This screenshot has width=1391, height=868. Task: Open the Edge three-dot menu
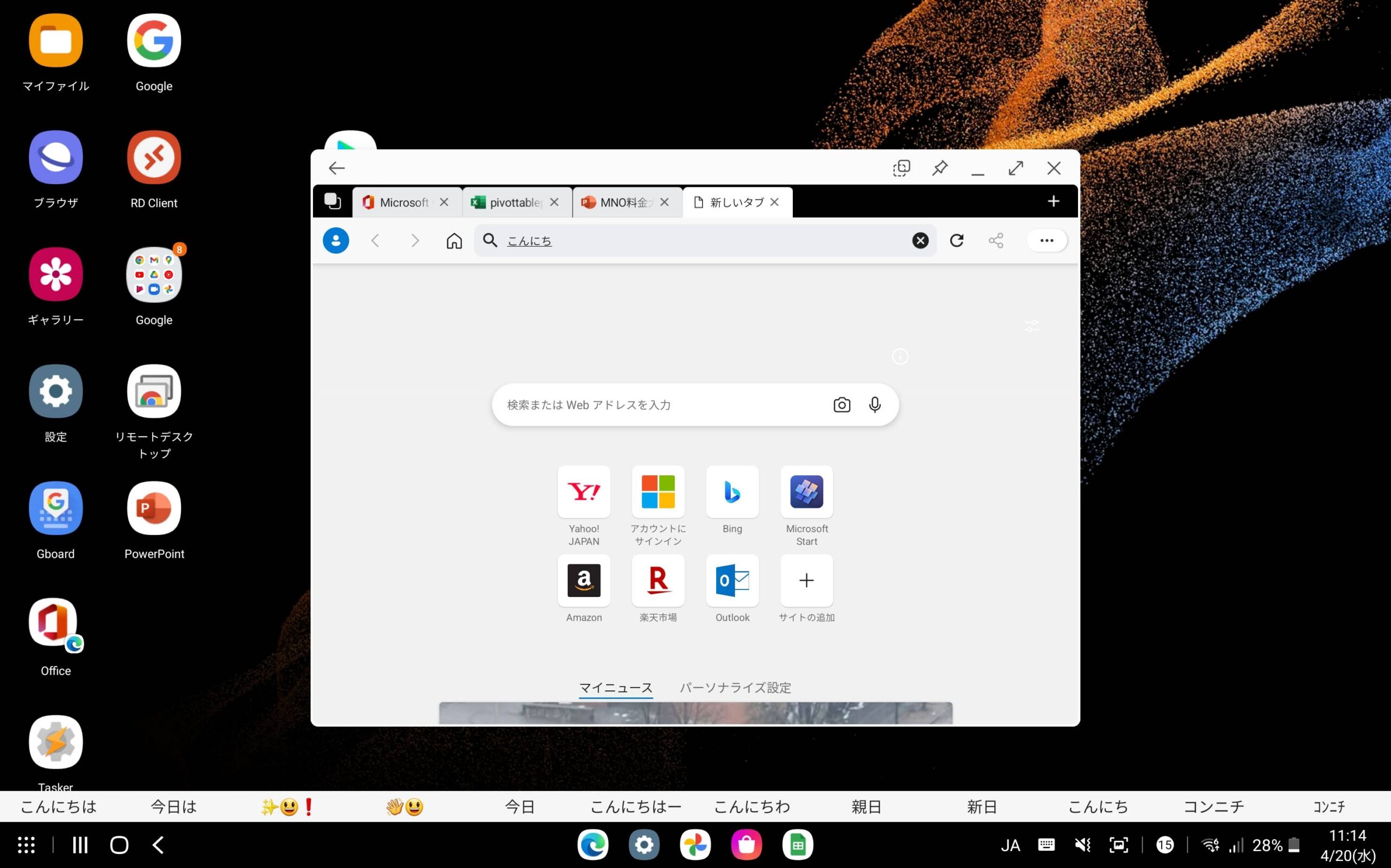tap(1047, 241)
